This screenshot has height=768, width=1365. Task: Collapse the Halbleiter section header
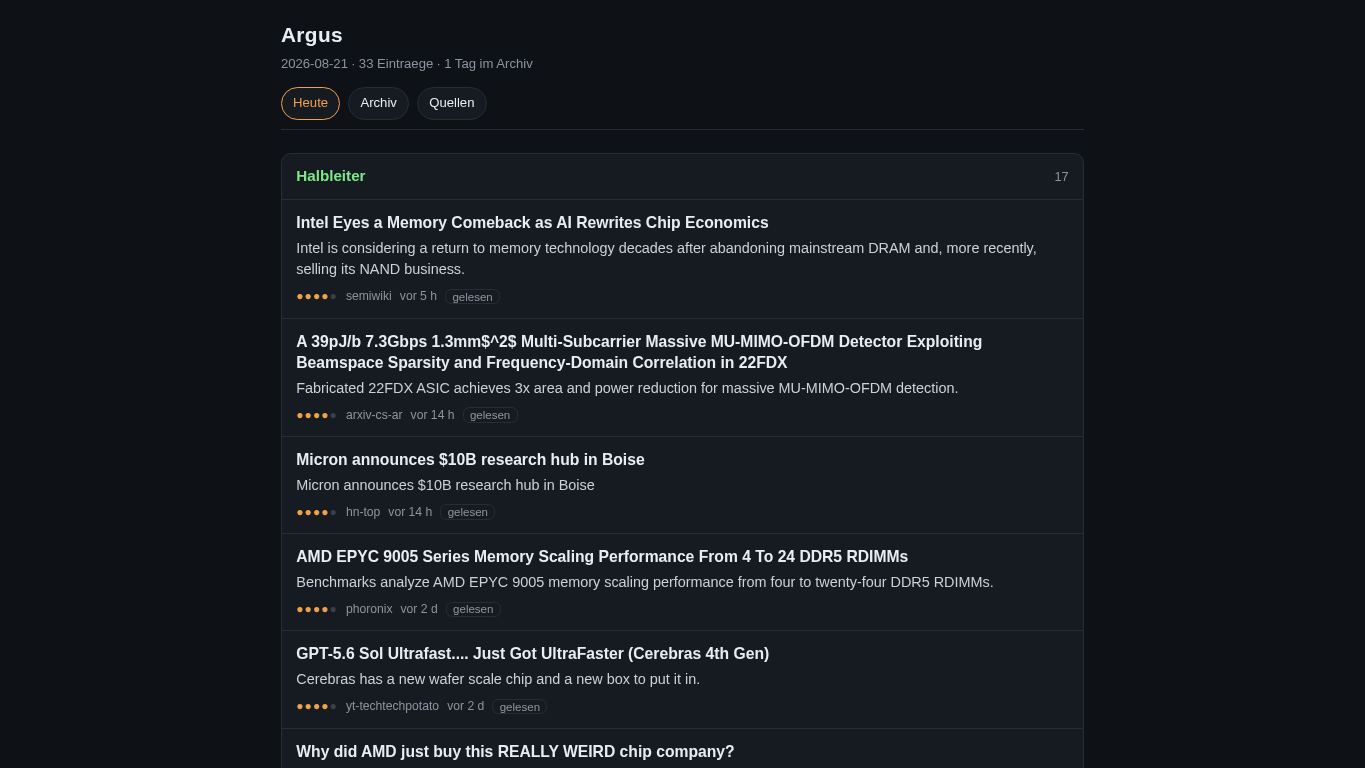tap(682, 176)
